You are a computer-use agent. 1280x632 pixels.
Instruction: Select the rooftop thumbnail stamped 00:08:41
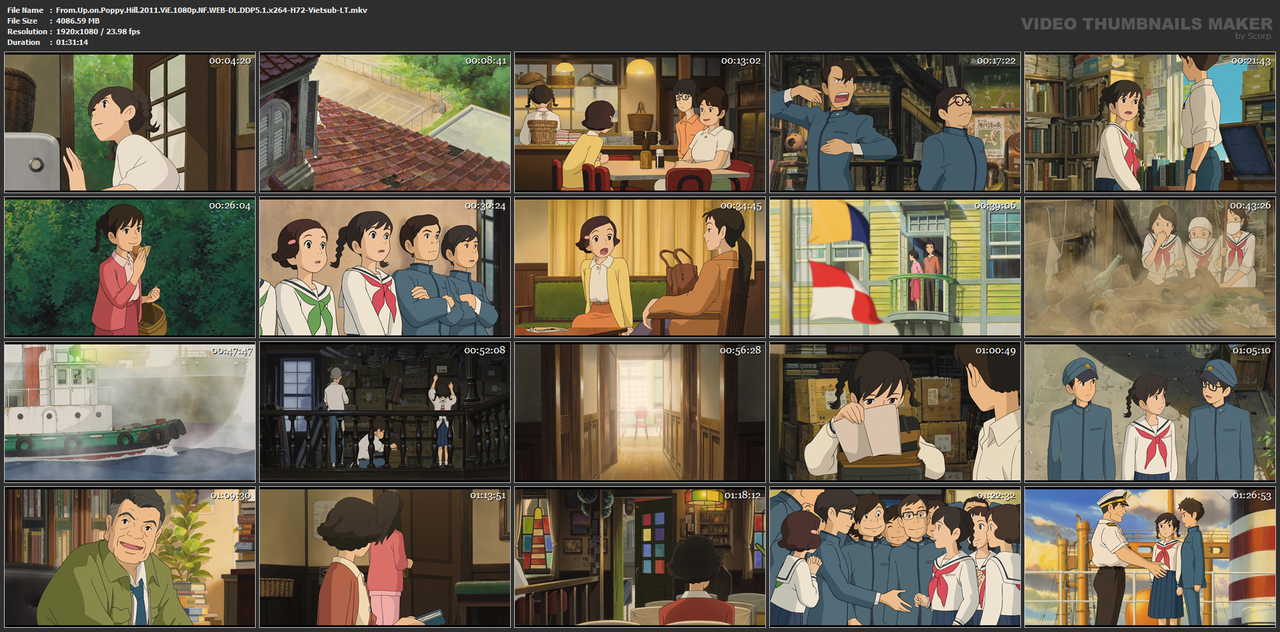pos(385,122)
